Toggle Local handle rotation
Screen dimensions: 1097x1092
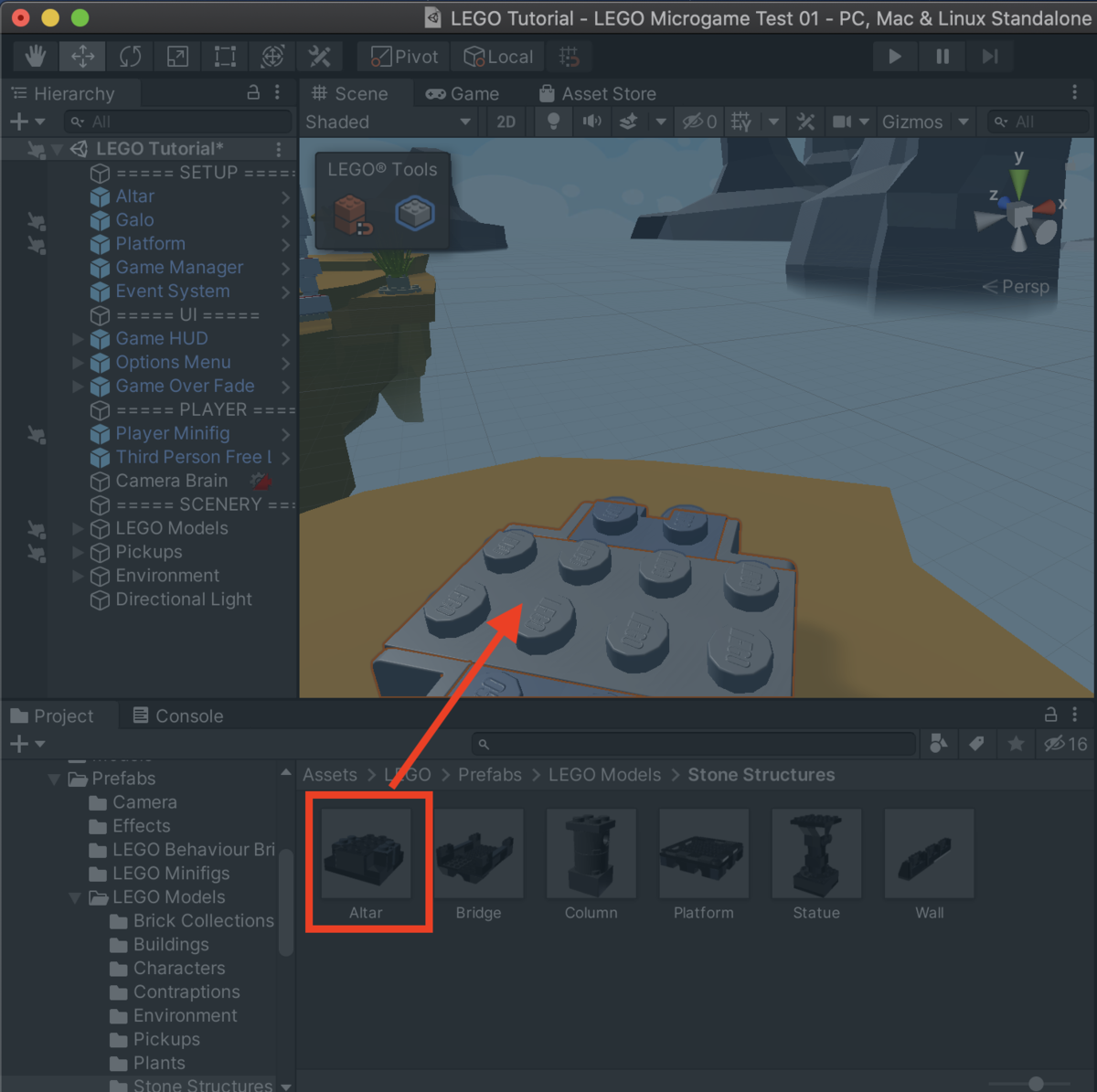click(498, 57)
